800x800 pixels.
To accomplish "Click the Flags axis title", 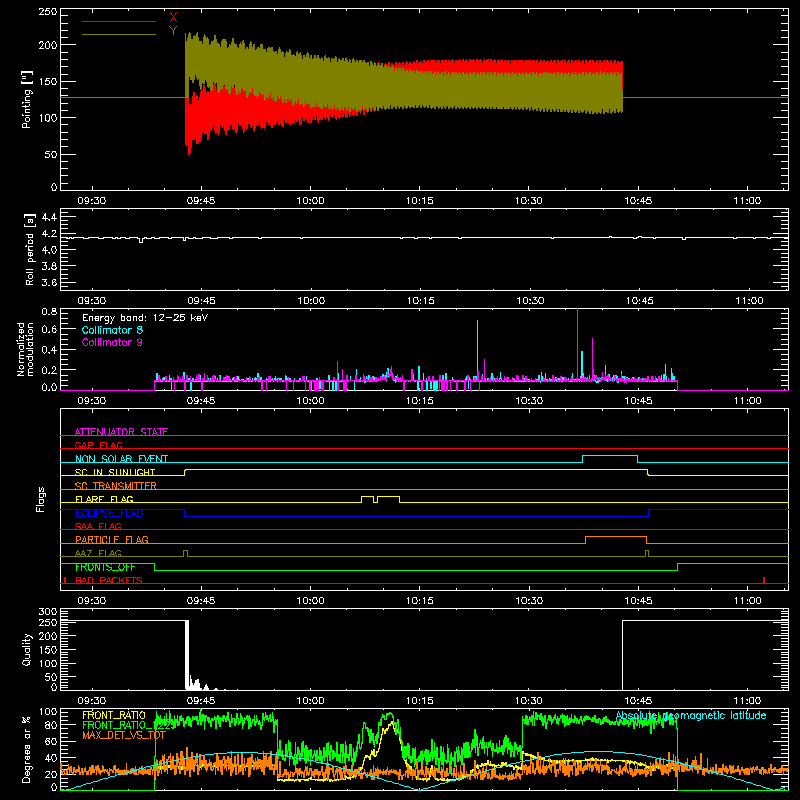I will click(41, 499).
